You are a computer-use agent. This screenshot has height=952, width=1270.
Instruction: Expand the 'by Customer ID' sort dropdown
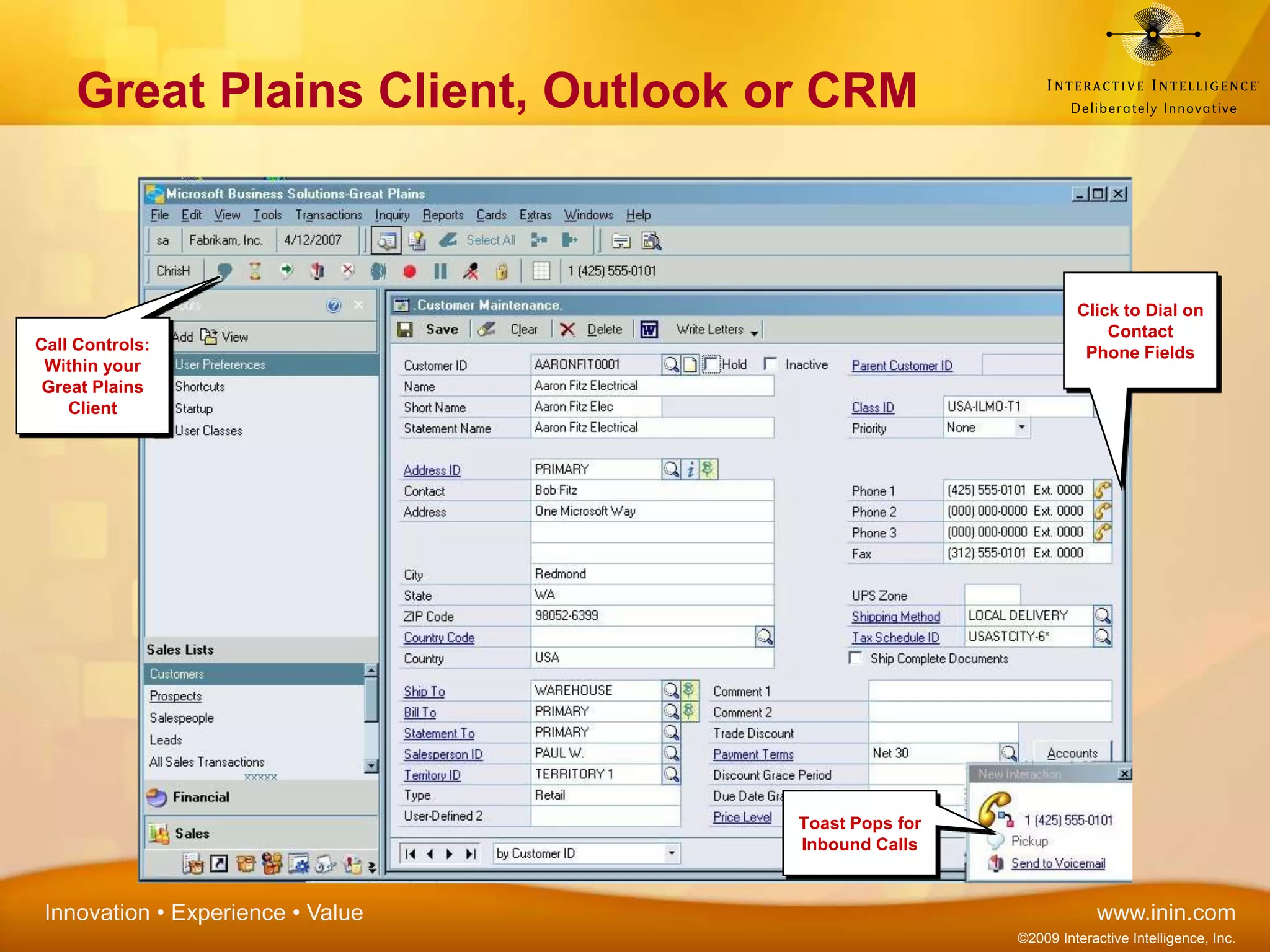coord(671,853)
